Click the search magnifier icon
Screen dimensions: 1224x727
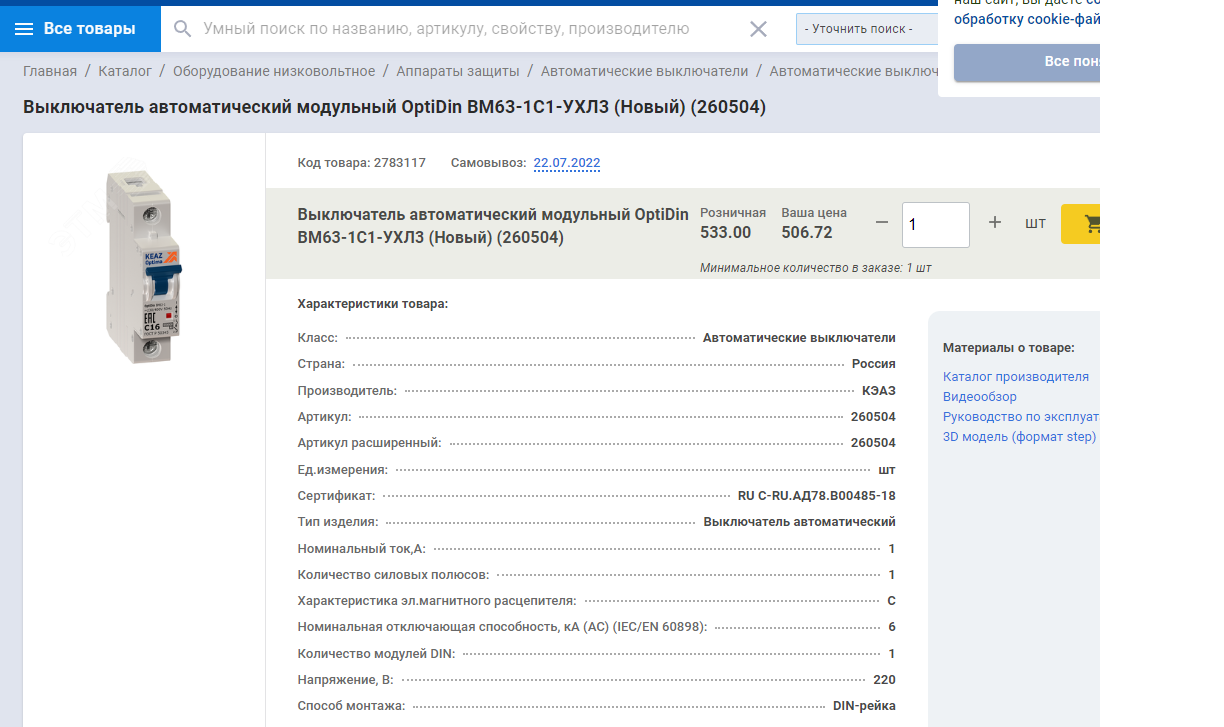click(x=182, y=29)
